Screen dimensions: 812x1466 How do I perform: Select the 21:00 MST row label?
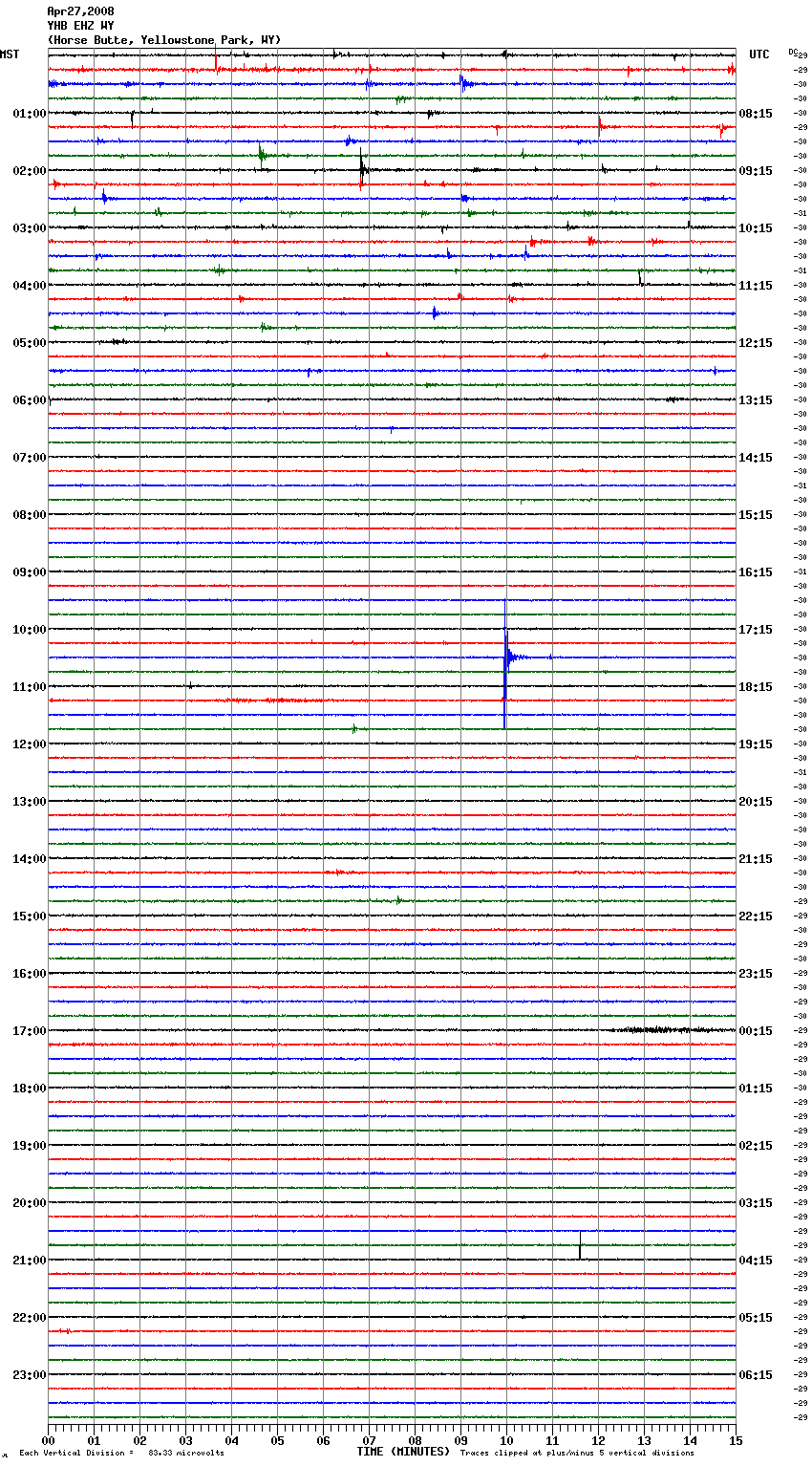[30, 1261]
